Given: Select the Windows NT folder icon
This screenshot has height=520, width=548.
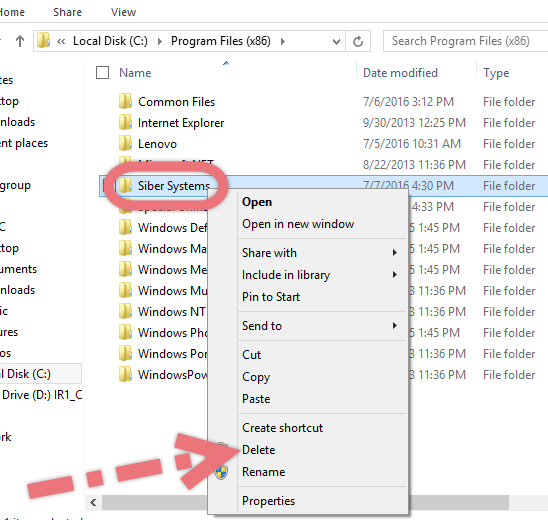Looking at the screenshot, I should (x=125, y=311).
